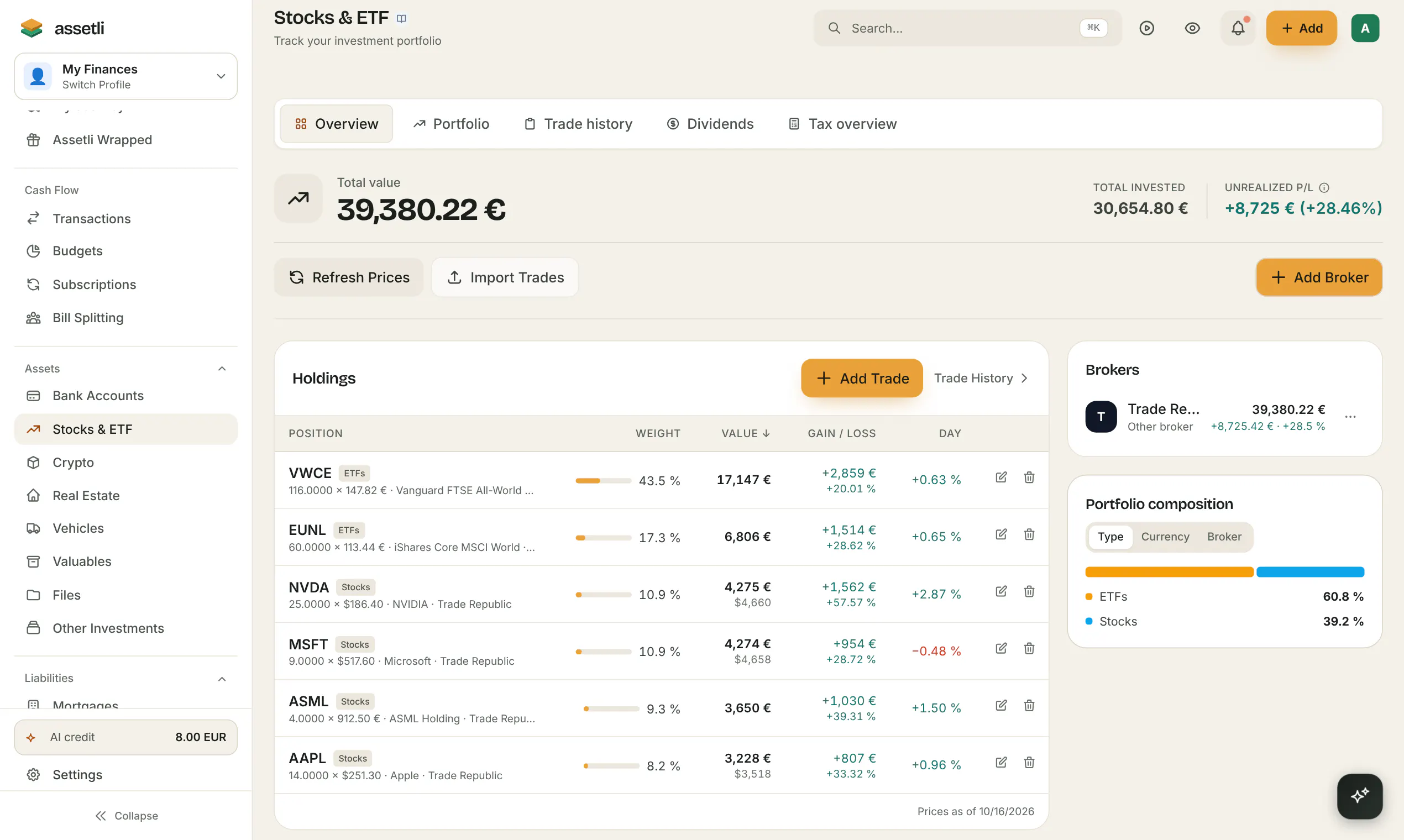Open the My Finances profile switcher
This screenshot has height=840, width=1404.
pos(125,76)
